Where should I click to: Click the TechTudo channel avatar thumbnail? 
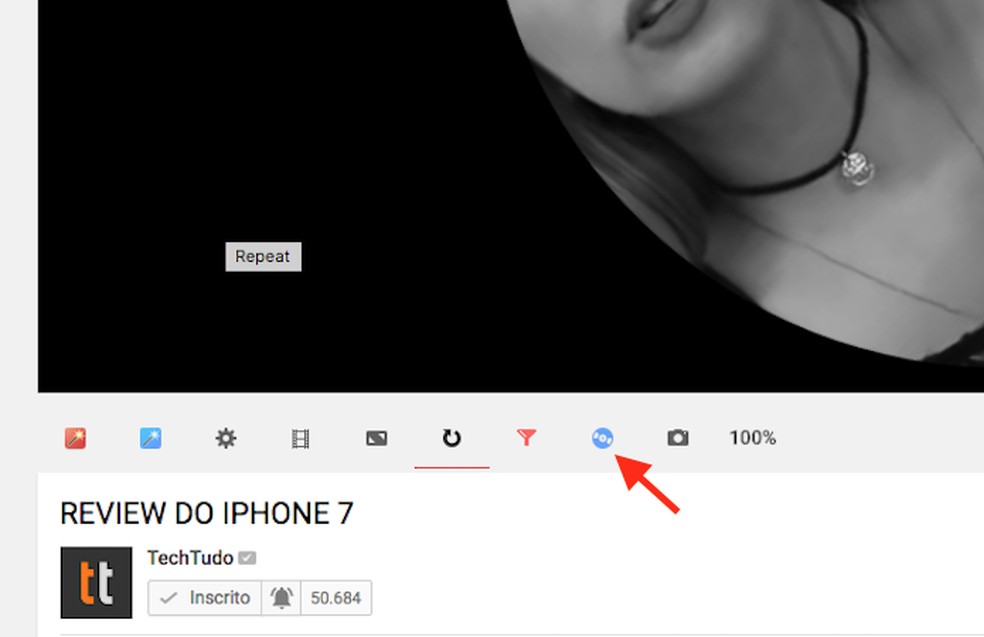[x=95, y=581]
